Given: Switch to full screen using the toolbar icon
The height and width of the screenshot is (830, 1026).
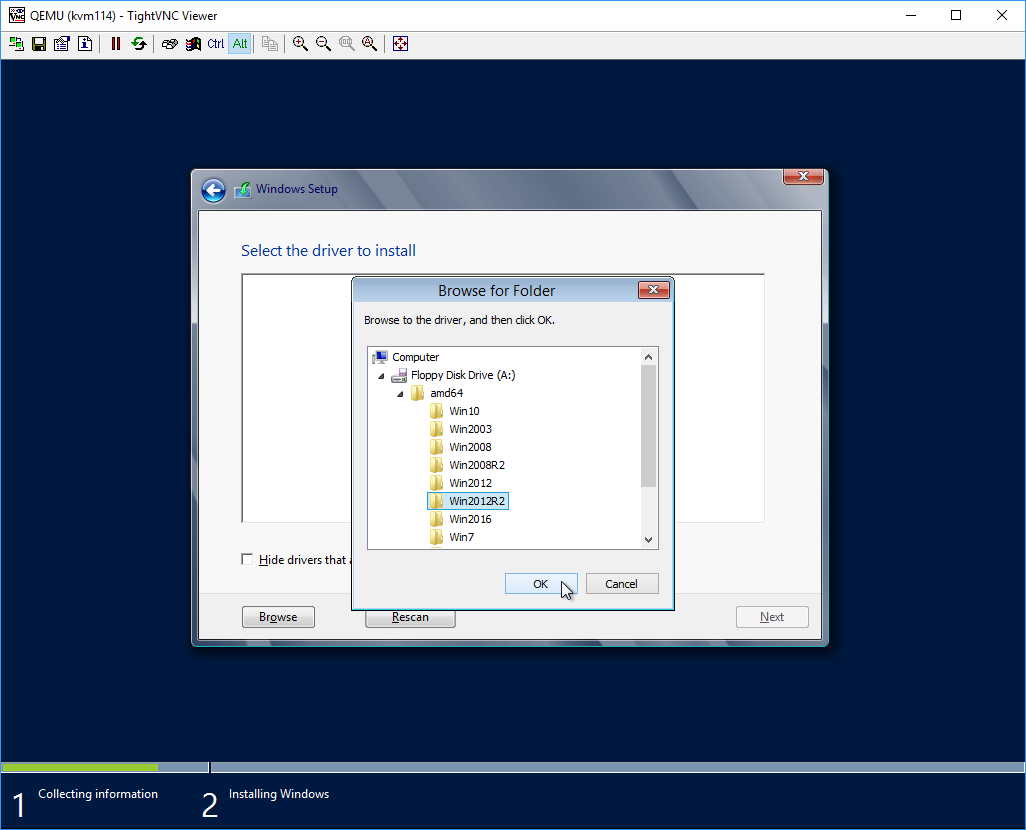Looking at the screenshot, I should tap(400, 44).
